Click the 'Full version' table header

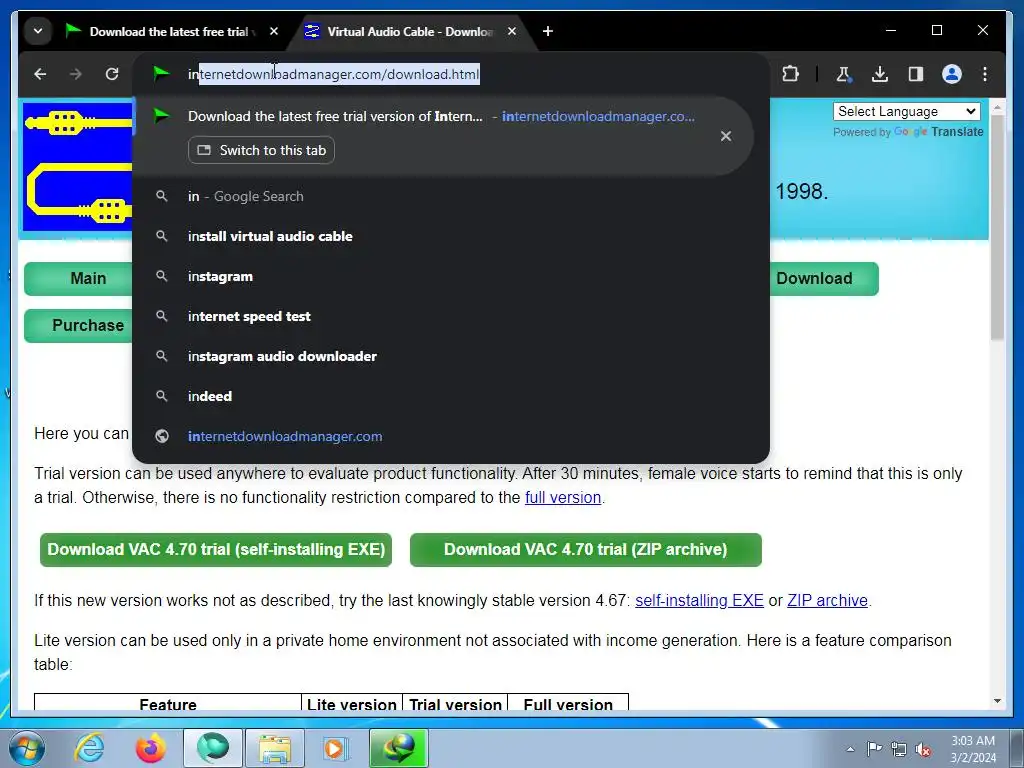[568, 703]
